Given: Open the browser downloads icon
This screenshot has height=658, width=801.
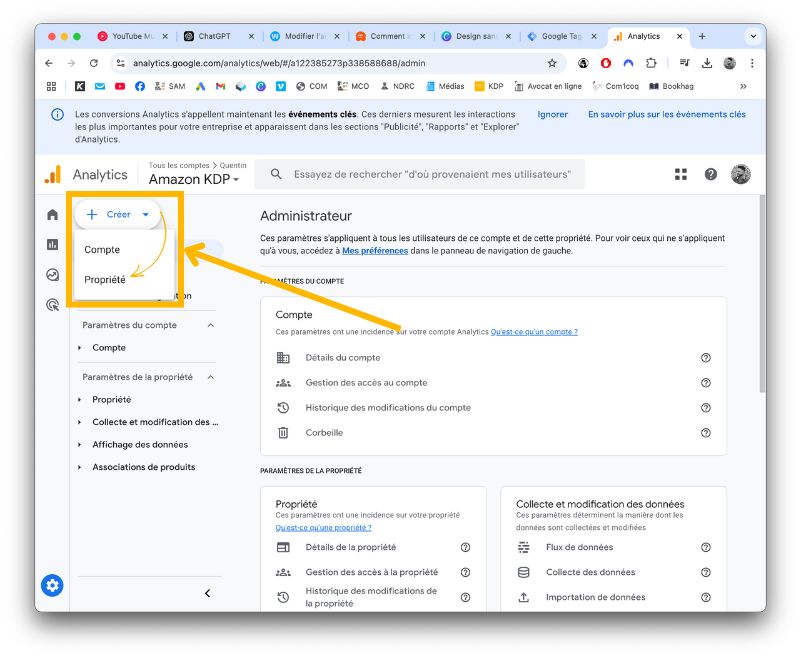Looking at the screenshot, I should (x=707, y=63).
